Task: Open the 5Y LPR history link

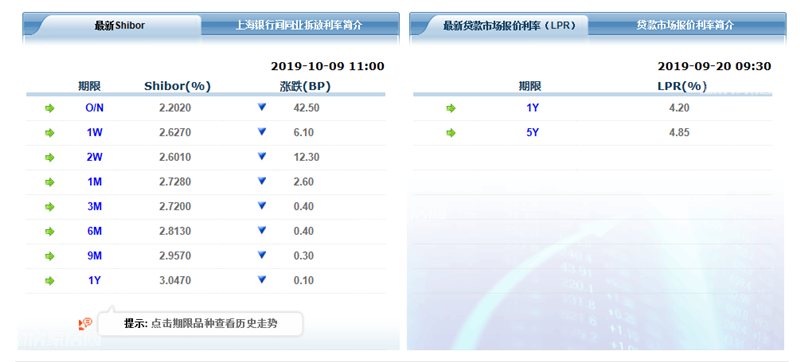Action: pyautogui.click(x=532, y=133)
